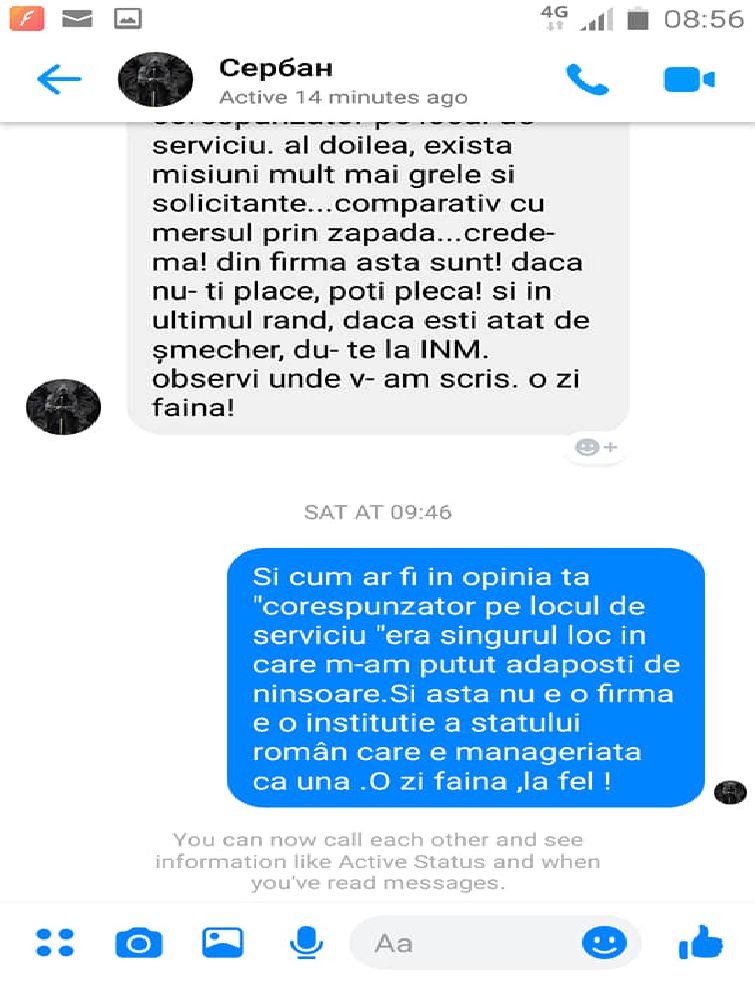Tap the blue sent message bubble
Image resolution: width=755 pixels, height=983 pixels.
tap(465, 678)
